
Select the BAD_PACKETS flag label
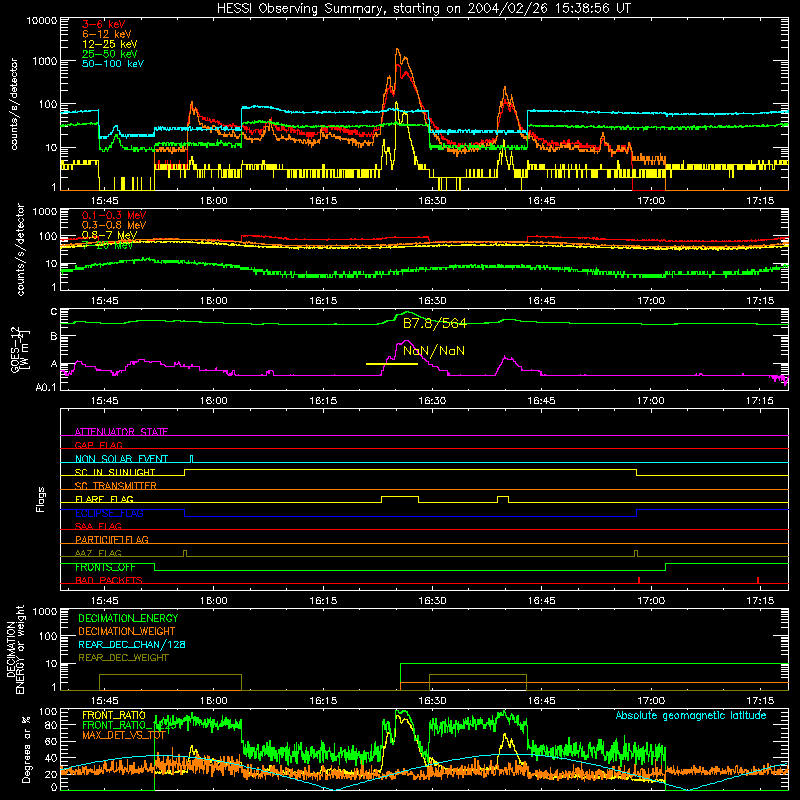point(109,581)
